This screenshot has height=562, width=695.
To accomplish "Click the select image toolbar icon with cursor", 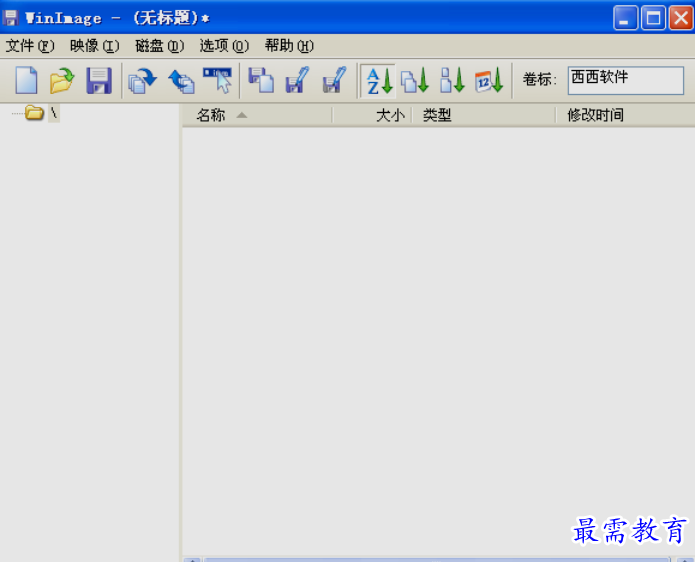I will point(218,80).
